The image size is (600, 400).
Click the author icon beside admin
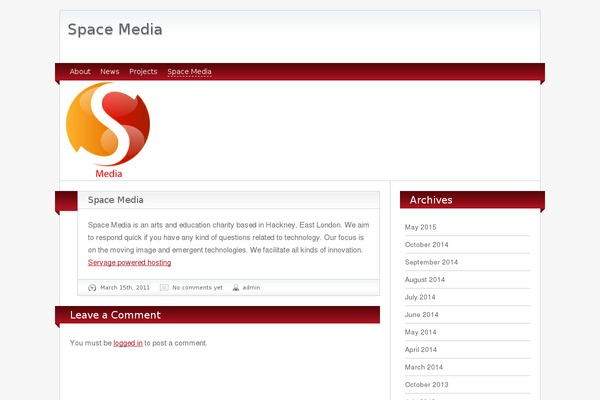[236, 287]
